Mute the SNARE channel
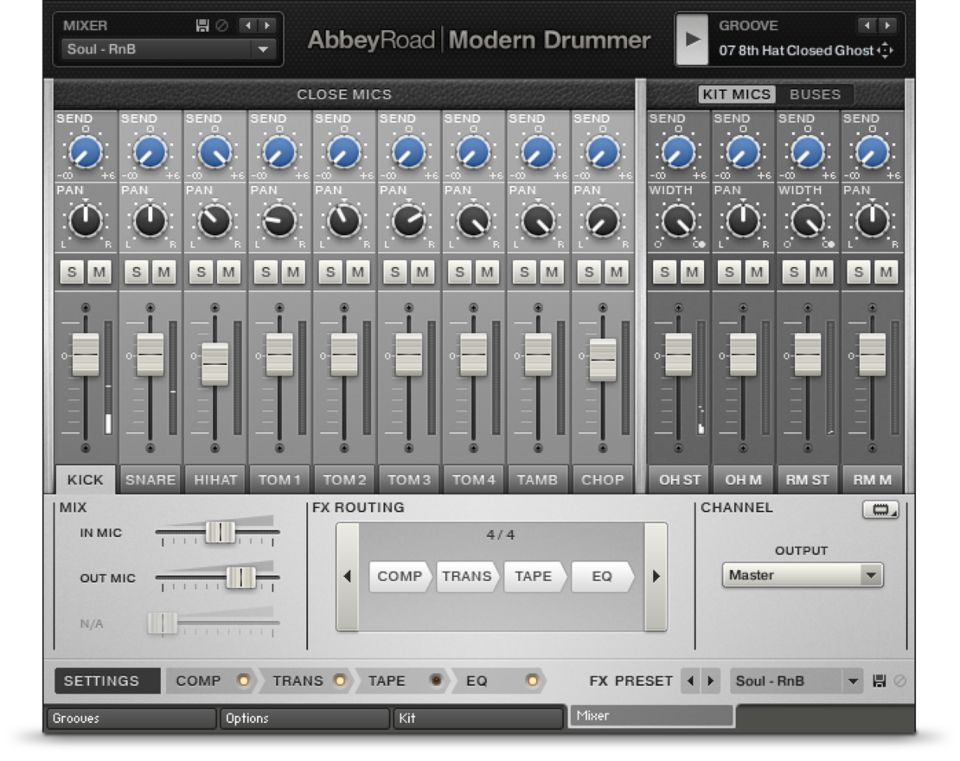960x761 pixels. [x=163, y=272]
